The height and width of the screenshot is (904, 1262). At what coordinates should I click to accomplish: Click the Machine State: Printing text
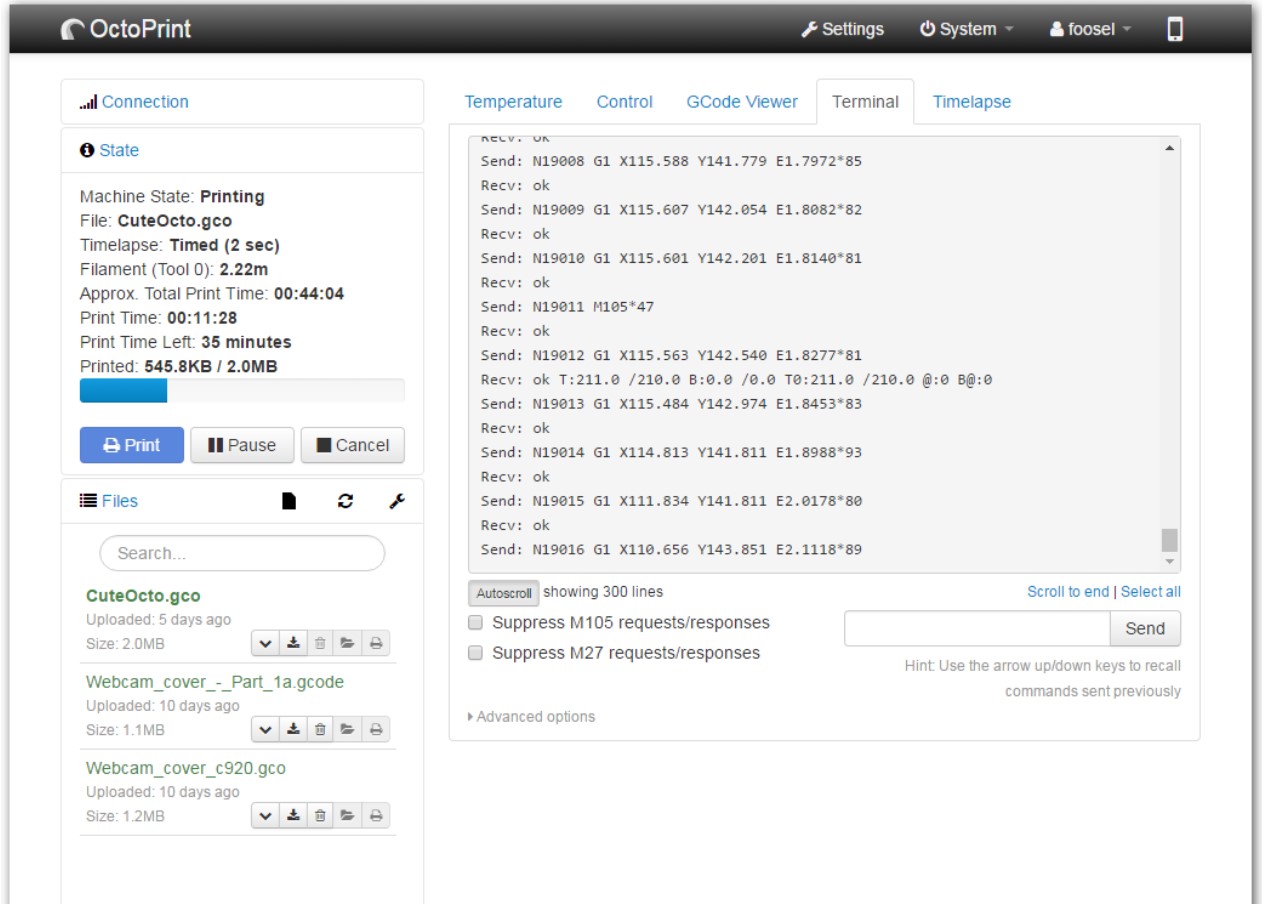tap(172, 196)
